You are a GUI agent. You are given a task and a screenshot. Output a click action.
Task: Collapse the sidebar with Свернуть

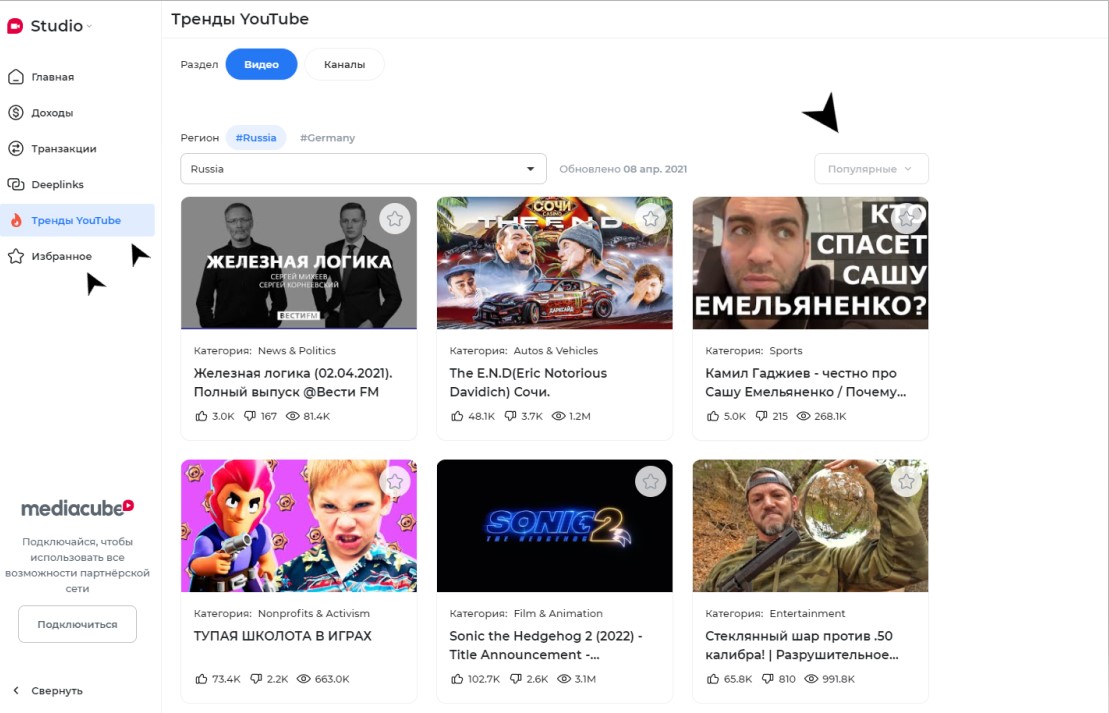tap(48, 690)
